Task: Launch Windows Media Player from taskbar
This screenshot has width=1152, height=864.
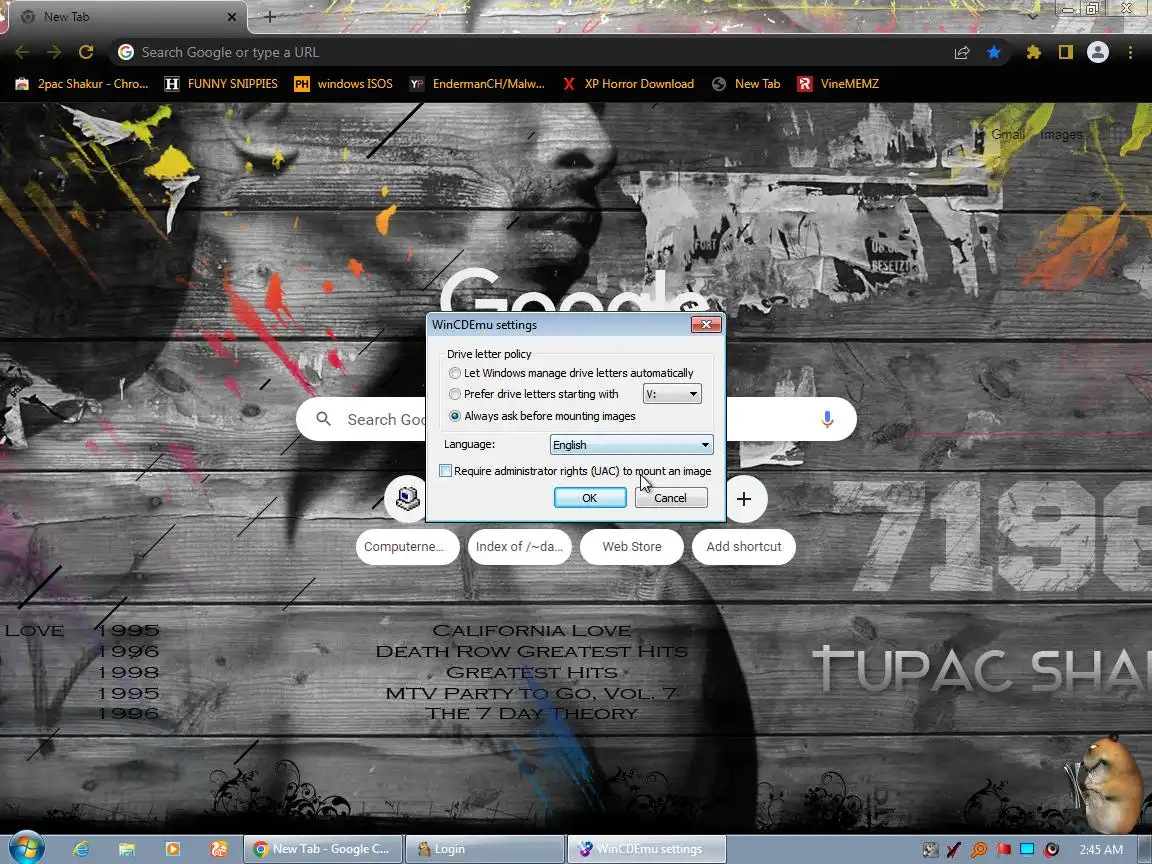Action: [173, 849]
